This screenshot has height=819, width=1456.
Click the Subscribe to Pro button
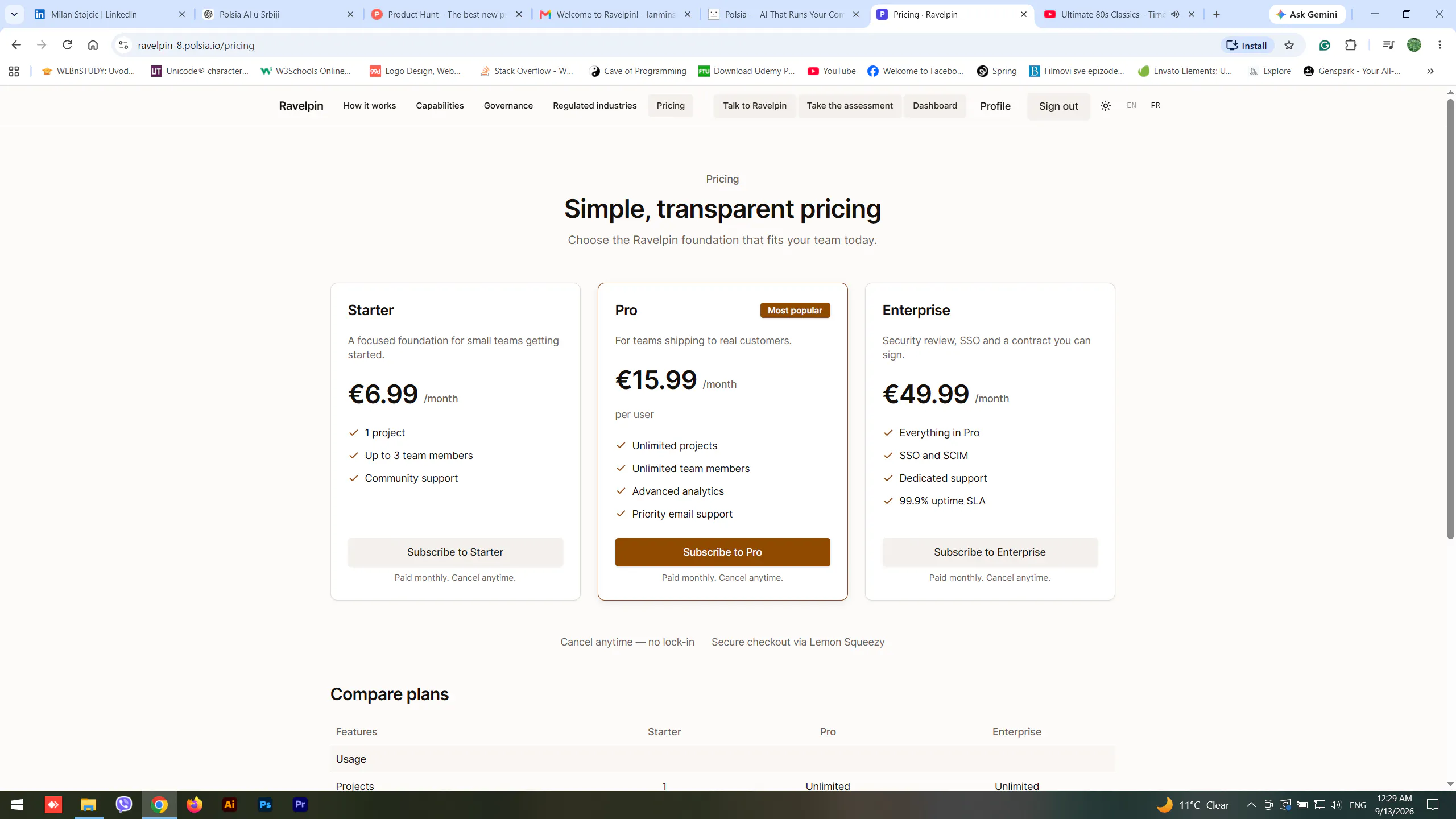coord(722,552)
